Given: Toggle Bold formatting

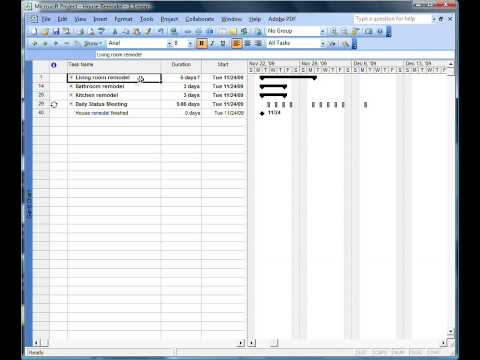Looking at the screenshot, I should [x=201, y=43].
